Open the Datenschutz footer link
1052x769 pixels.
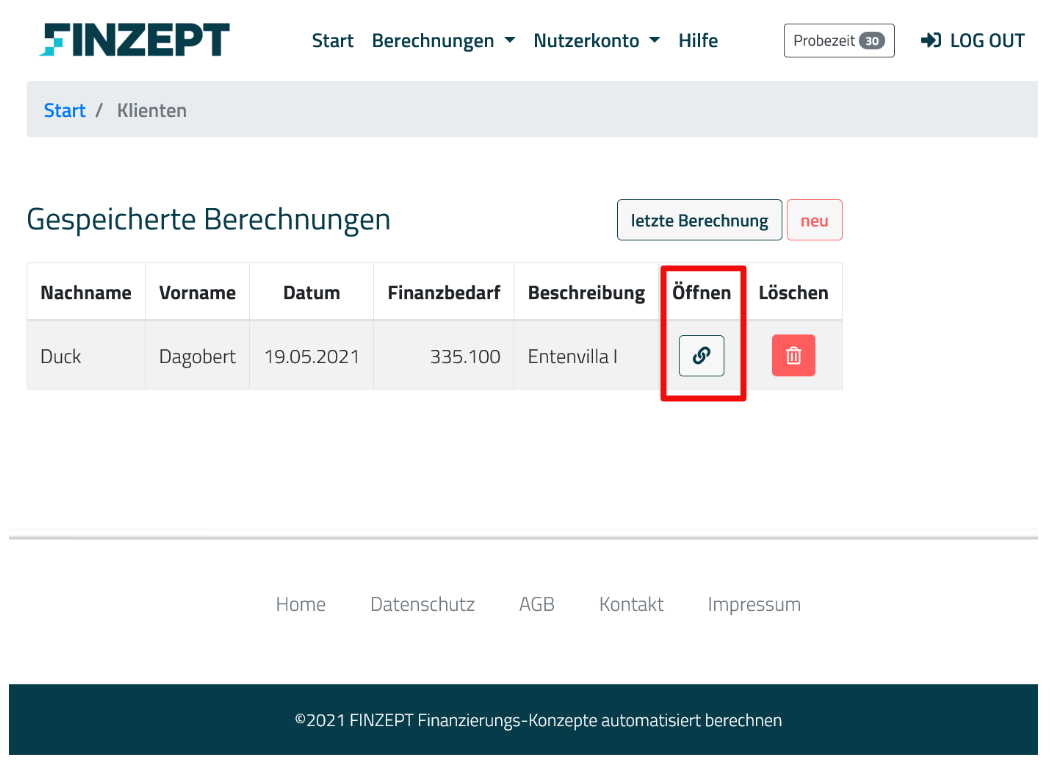click(x=423, y=604)
